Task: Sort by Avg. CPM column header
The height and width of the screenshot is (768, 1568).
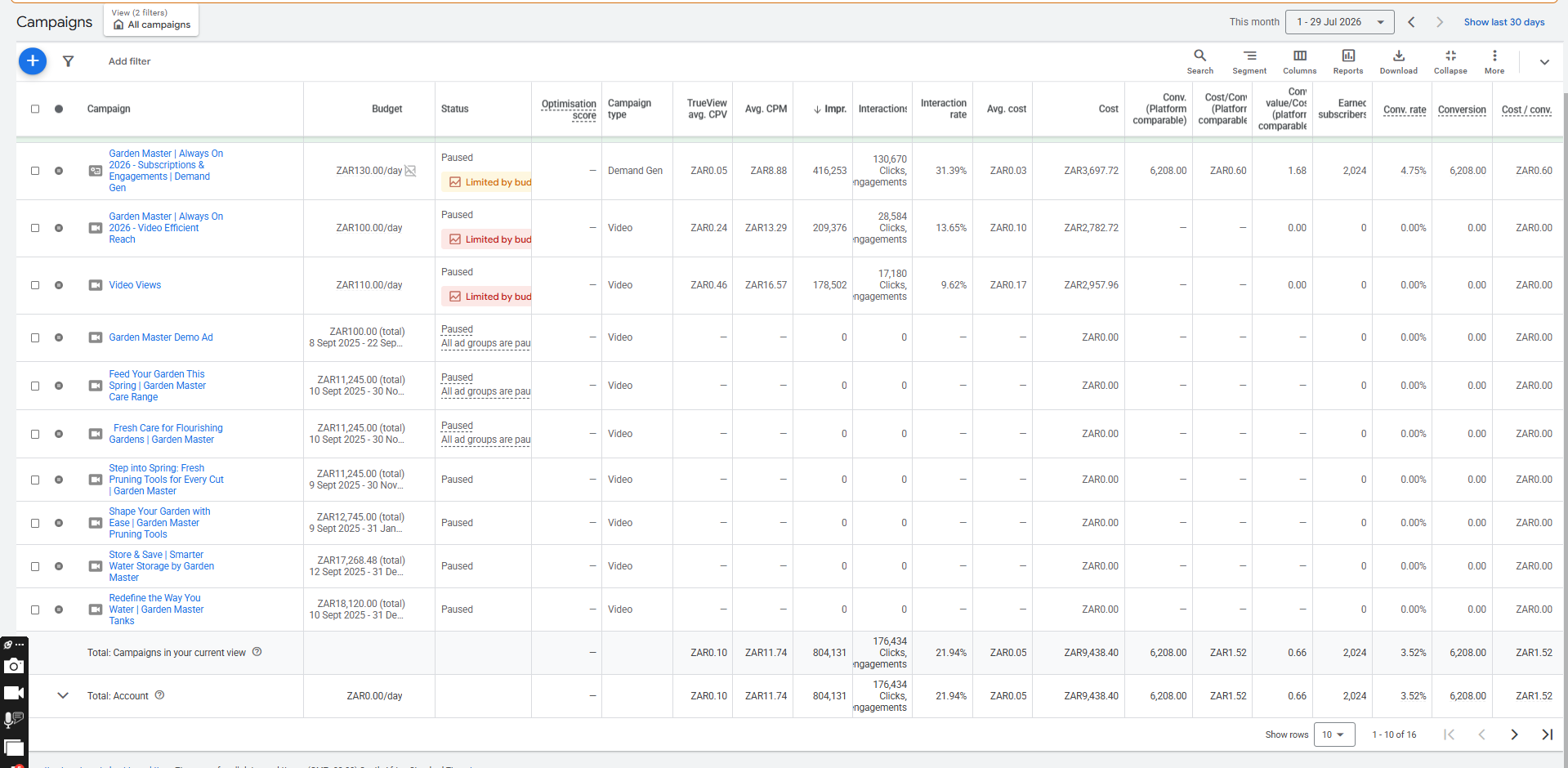Action: [x=766, y=109]
